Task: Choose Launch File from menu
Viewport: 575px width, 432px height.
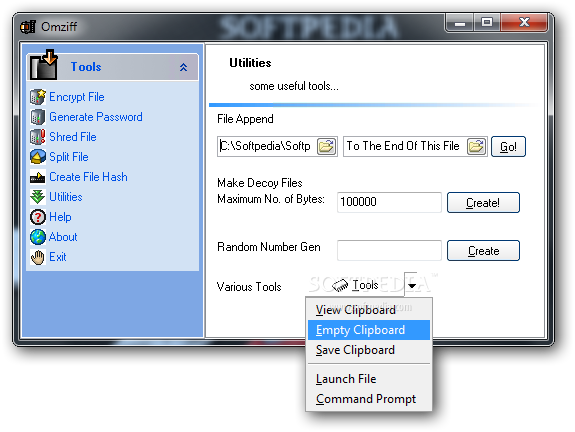Action: 369,379
